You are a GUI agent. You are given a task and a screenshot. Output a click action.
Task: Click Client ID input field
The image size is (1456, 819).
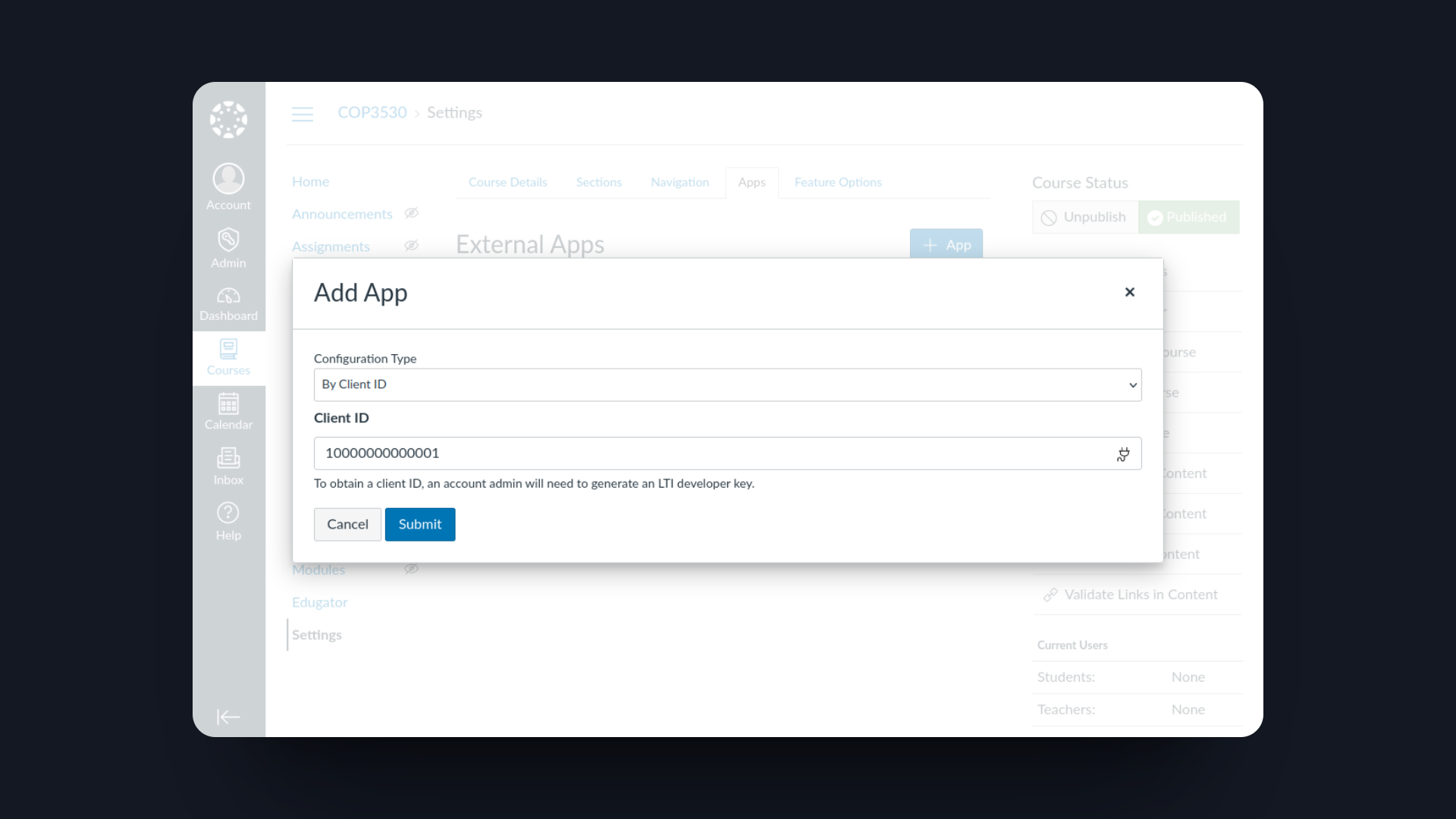tap(728, 452)
